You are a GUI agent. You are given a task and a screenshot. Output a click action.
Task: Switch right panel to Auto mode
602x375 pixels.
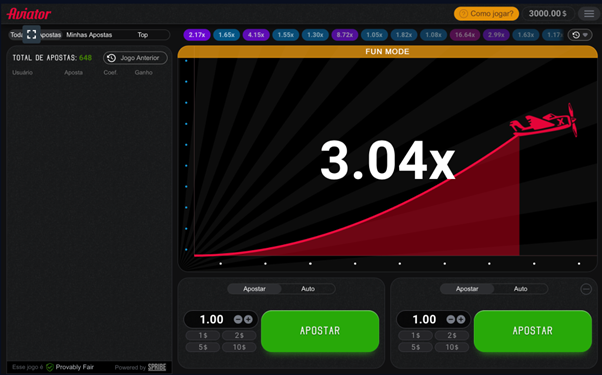521,289
